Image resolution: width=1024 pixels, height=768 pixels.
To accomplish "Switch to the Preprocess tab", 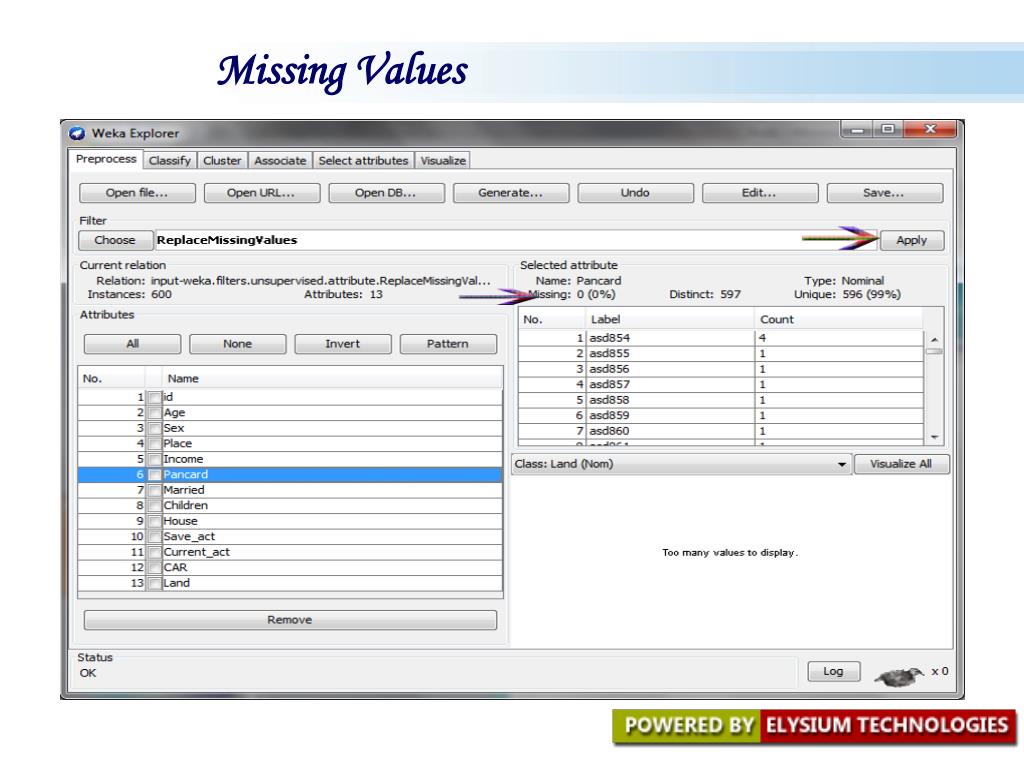I will pos(106,159).
